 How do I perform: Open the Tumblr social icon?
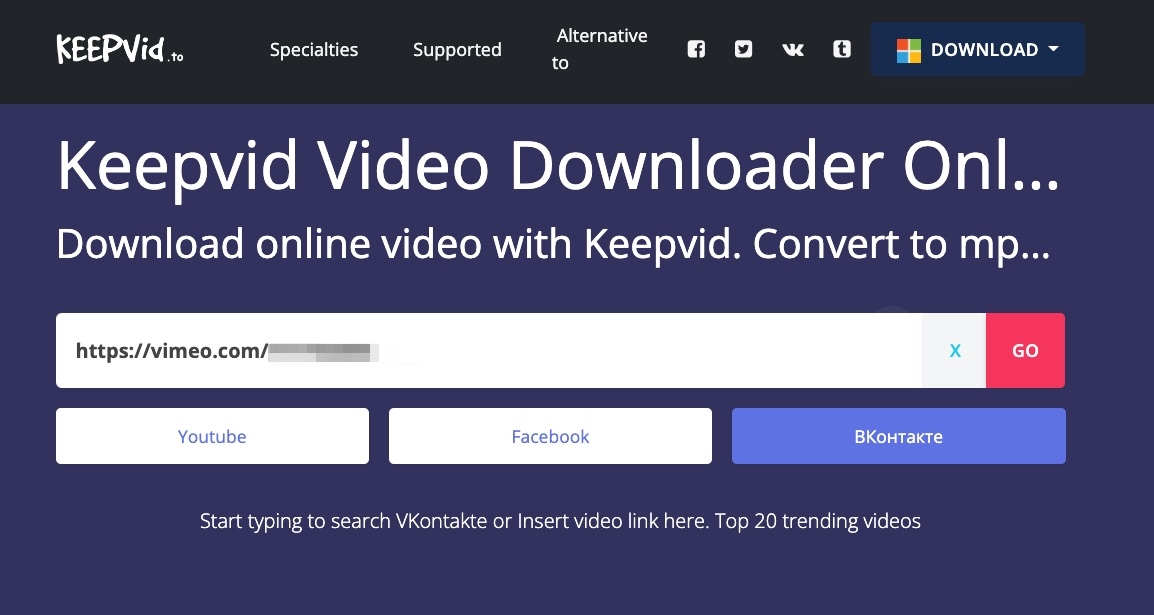[x=842, y=49]
